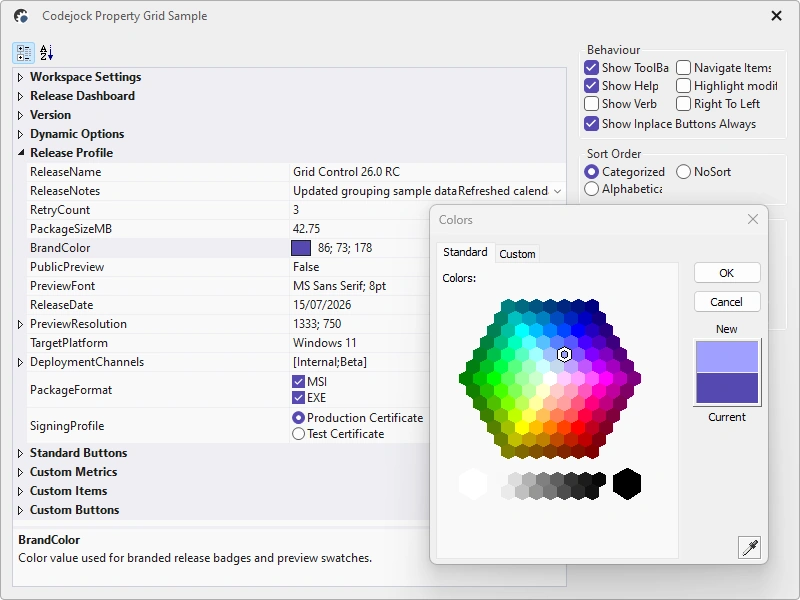Expand the Release Dashboard category
Viewport: 800px width, 600px height.
click(20, 96)
